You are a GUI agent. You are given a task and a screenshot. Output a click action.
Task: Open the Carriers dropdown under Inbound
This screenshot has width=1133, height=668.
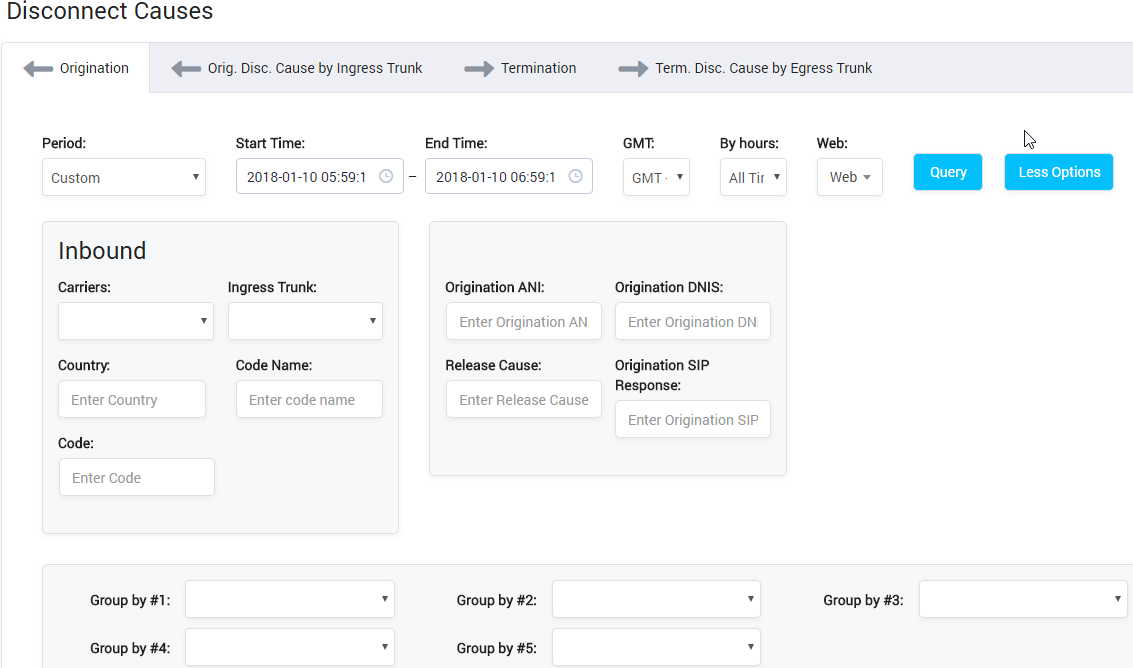[x=136, y=321]
